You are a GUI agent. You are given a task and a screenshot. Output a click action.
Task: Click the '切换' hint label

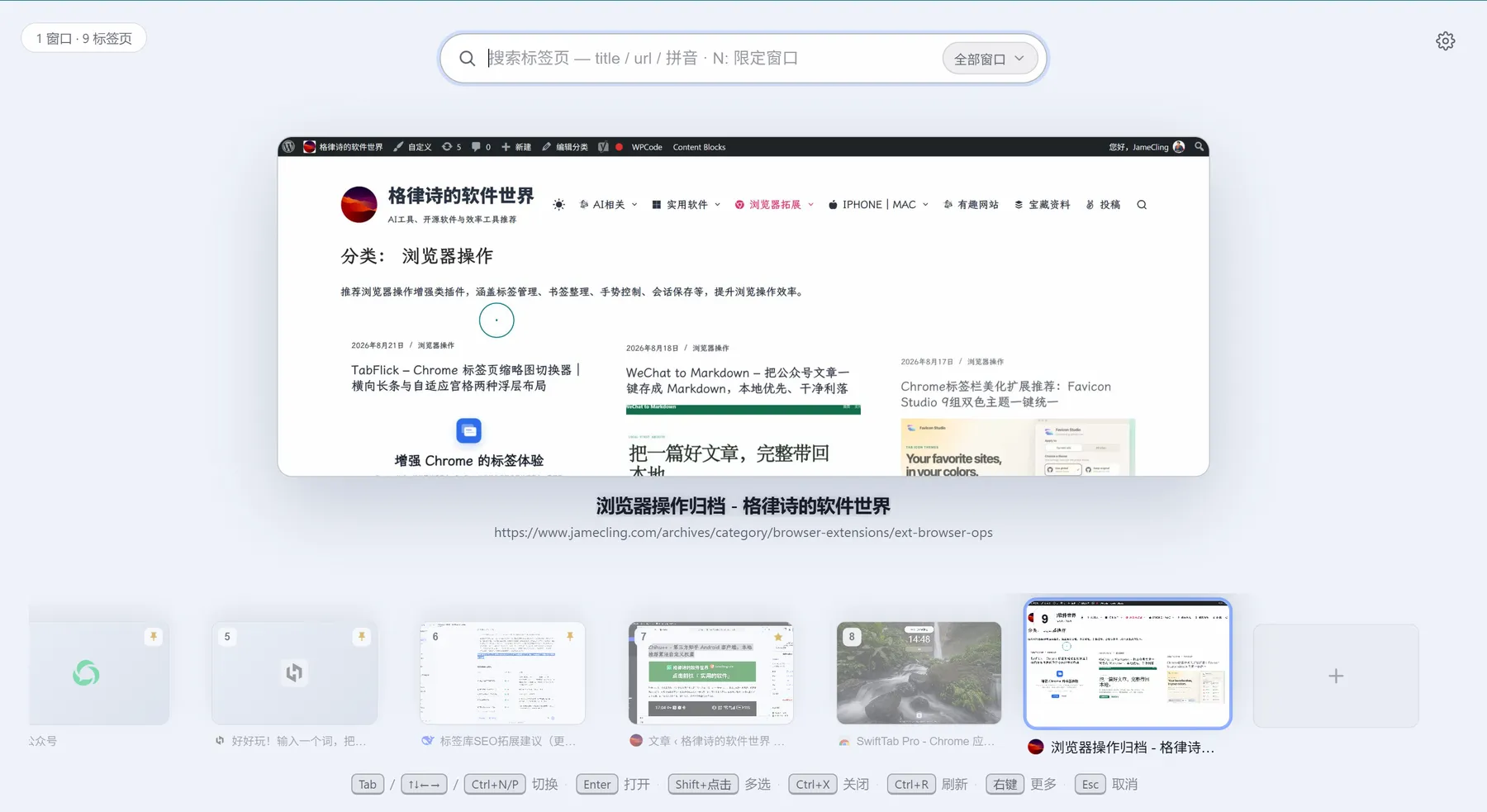(x=544, y=785)
